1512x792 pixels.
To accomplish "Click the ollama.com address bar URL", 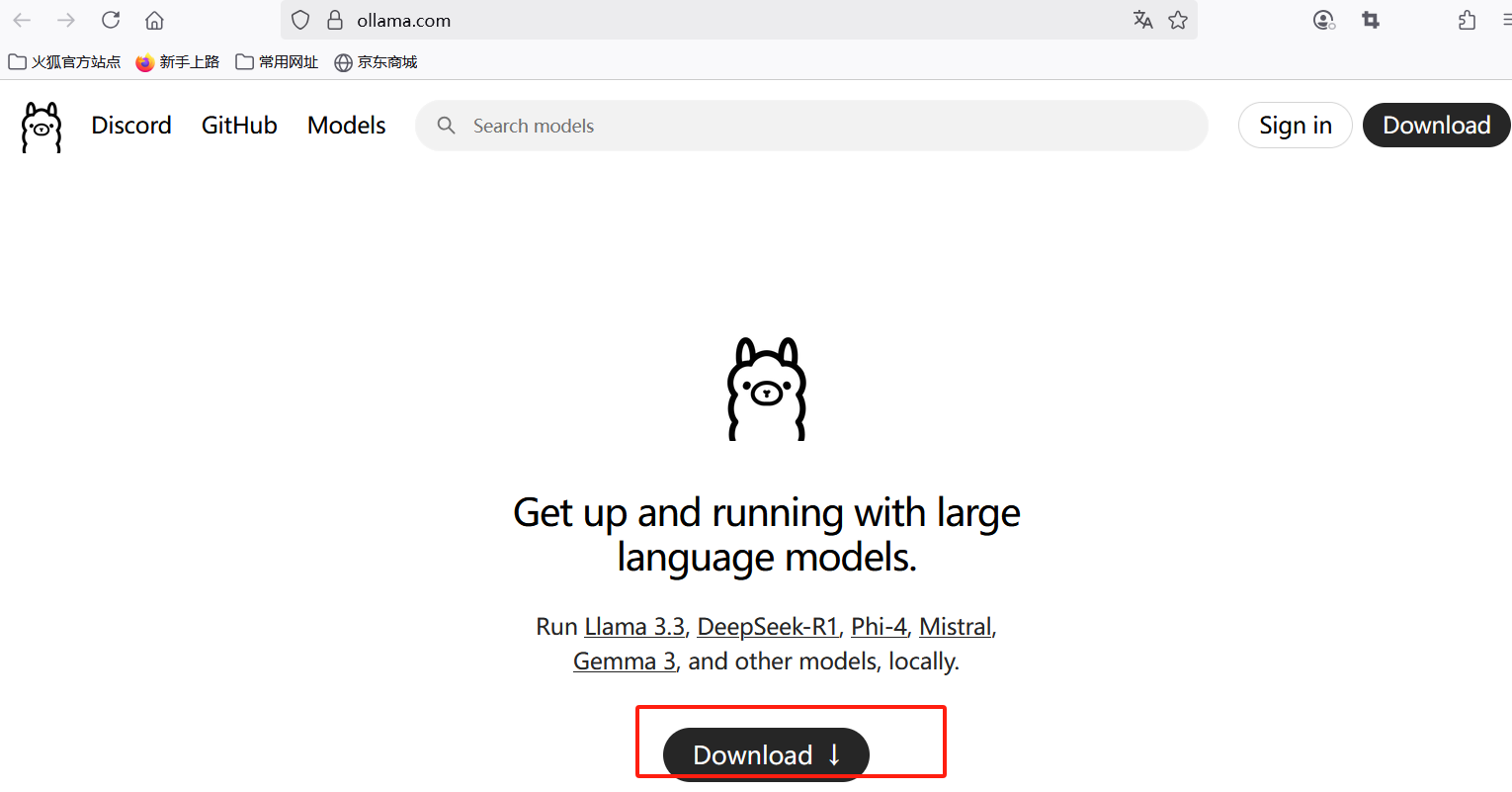I will [404, 20].
